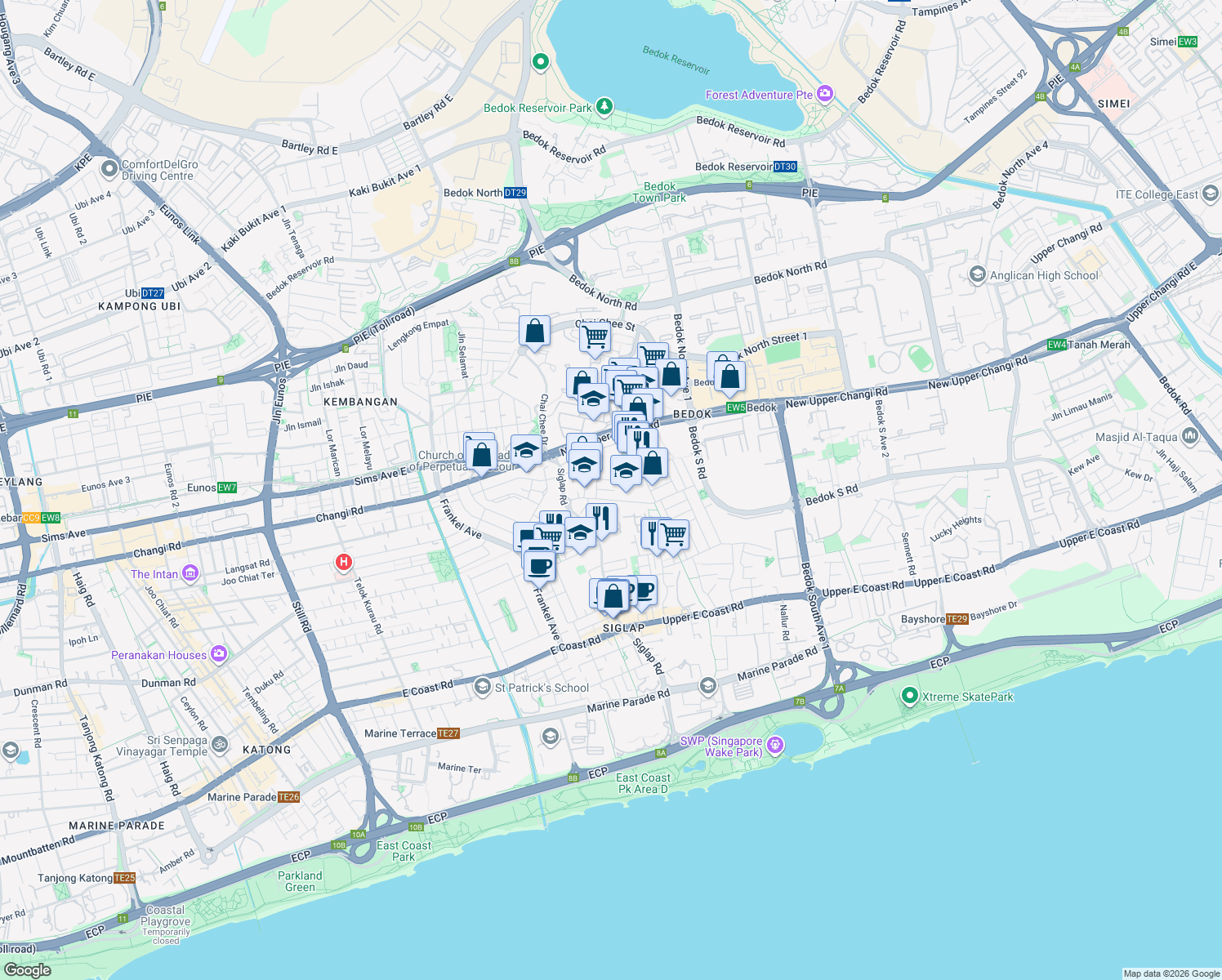
Task: Click the grocery cart marker near Upper E Coast Rd
Action: click(x=675, y=534)
